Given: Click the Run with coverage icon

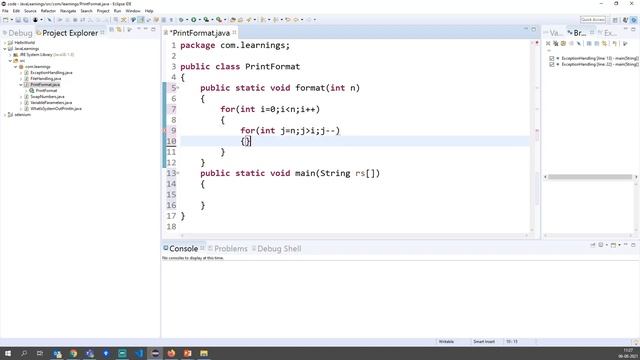Looking at the screenshot, I should tap(206, 20).
